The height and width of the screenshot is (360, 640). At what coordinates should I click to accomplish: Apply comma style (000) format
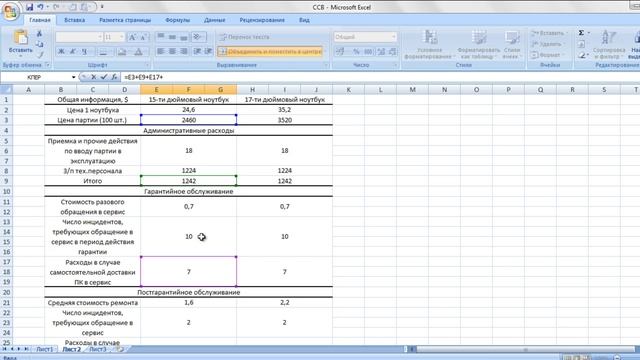[368, 51]
